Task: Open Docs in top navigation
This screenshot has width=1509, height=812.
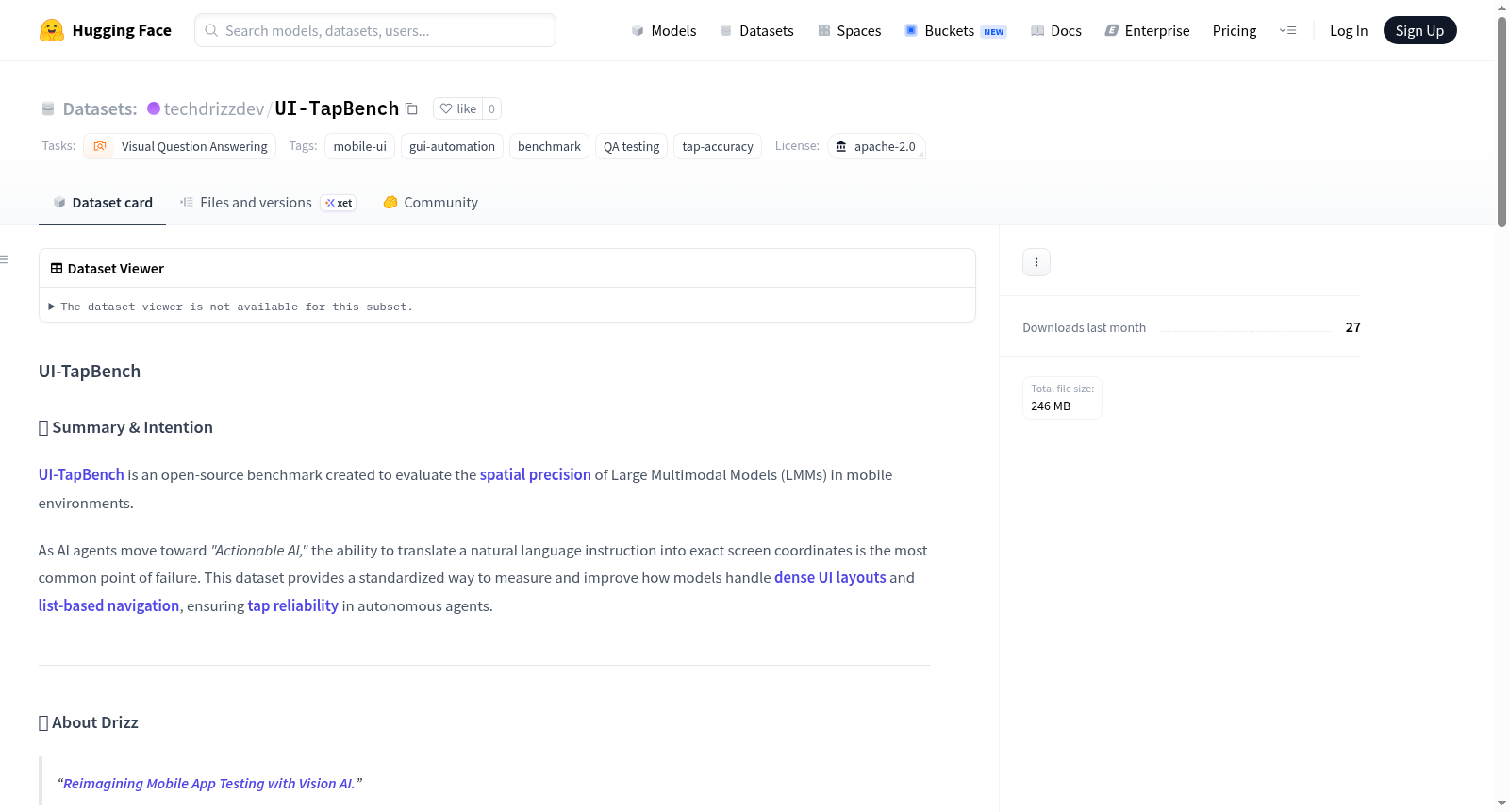Action: click(1056, 30)
